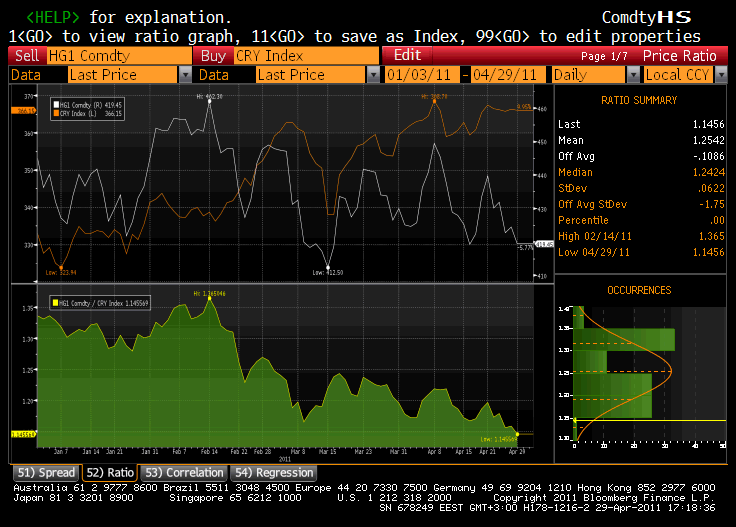Click the HG1 Comdty high marker 462.30
736x527 pixels.
(x=209, y=100)
